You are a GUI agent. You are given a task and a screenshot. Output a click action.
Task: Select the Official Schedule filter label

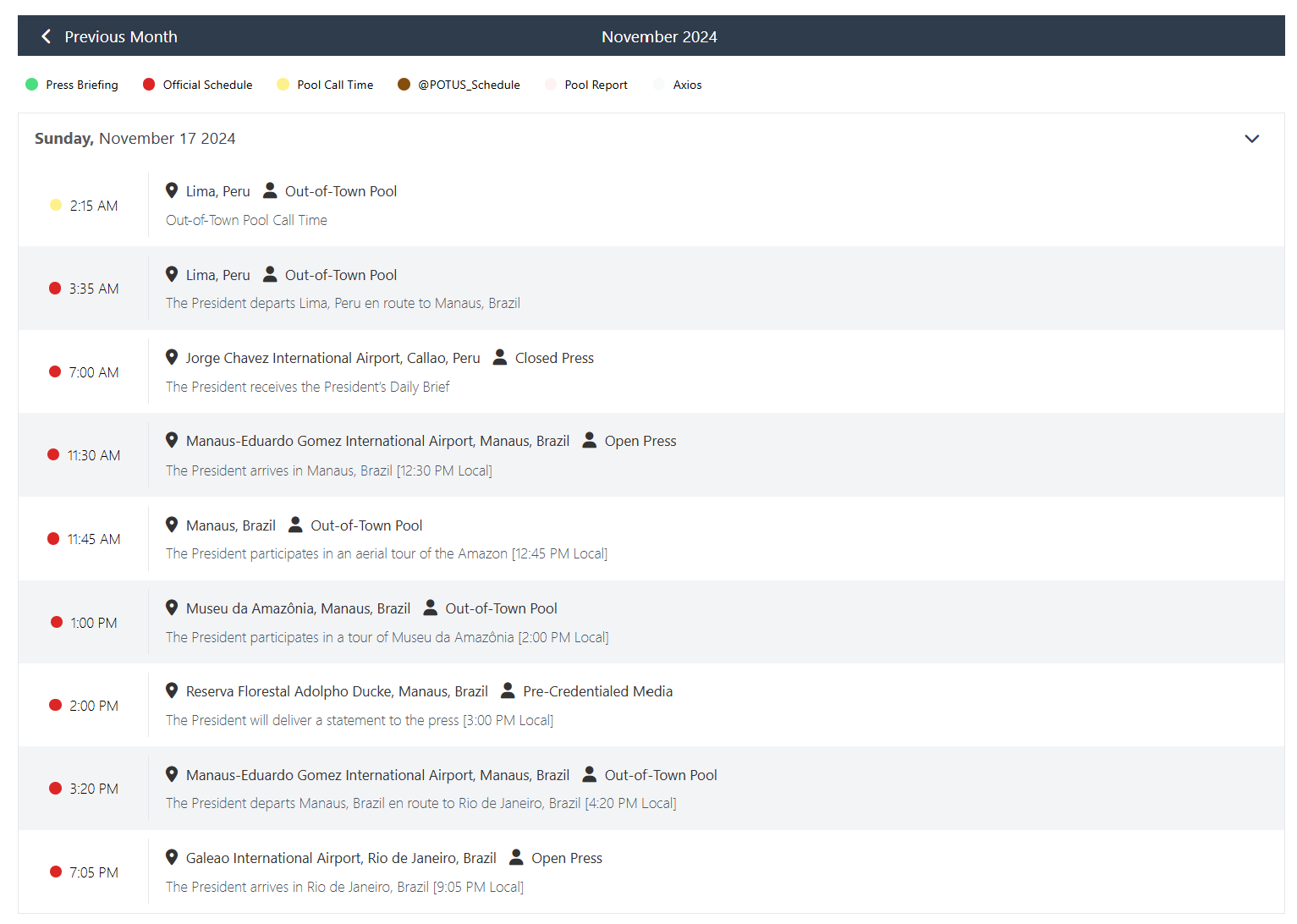pyautogui.click(x=207, y=85)
